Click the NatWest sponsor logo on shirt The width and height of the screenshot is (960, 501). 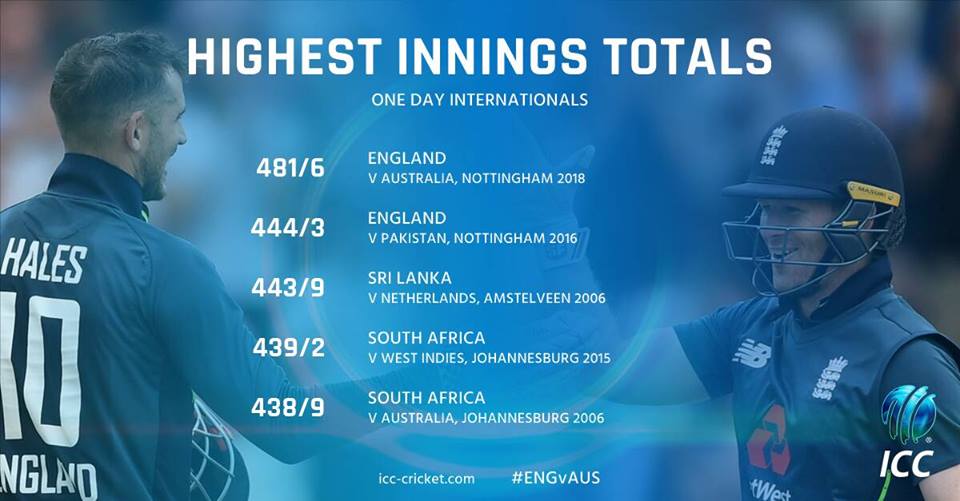769,453
